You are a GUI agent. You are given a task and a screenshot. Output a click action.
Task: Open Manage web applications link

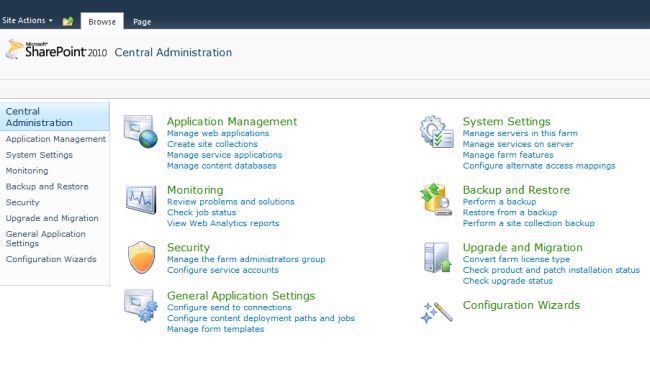coord(218,133)
